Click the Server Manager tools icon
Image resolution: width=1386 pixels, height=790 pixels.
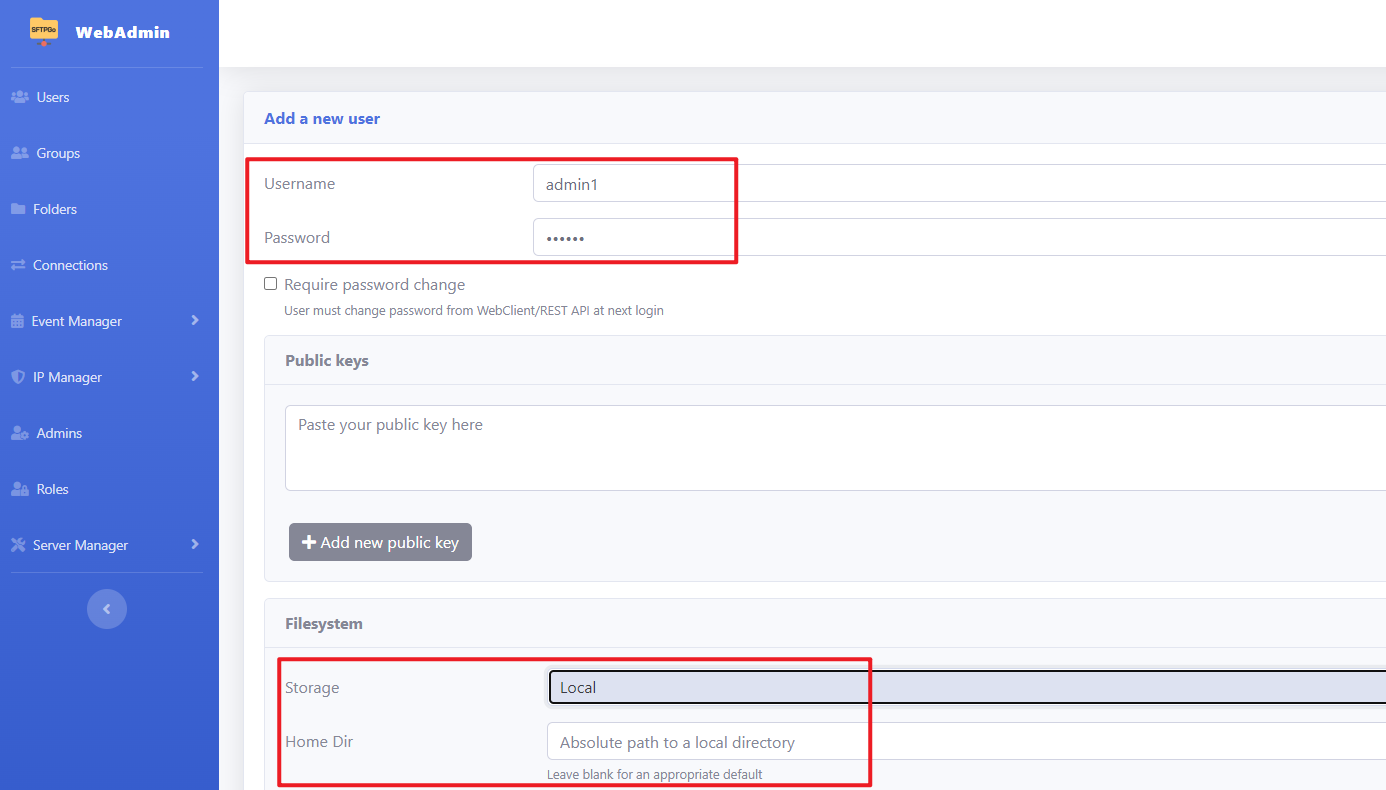tap(18, 545)
